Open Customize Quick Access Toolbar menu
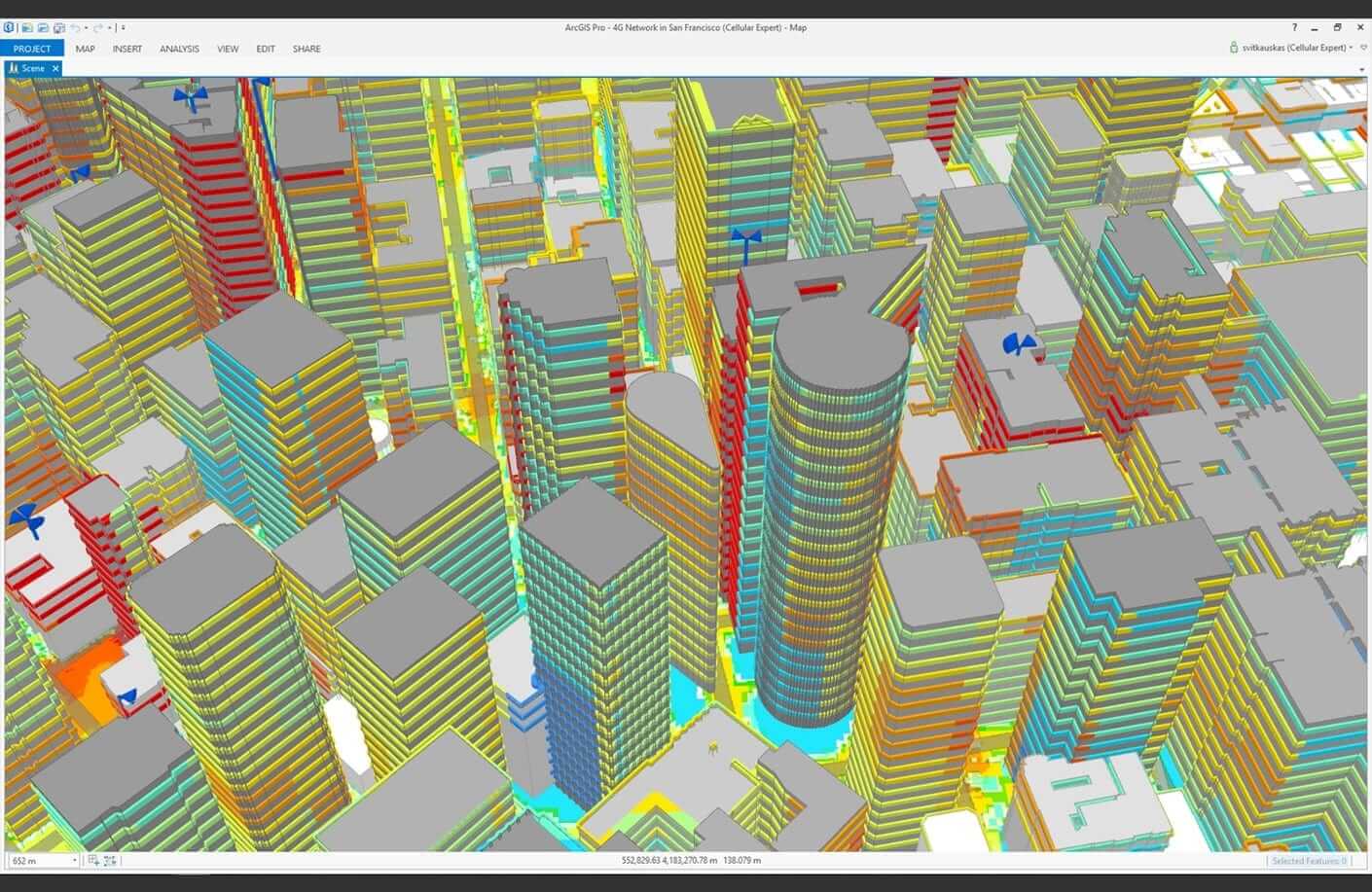 click(124, 27)
